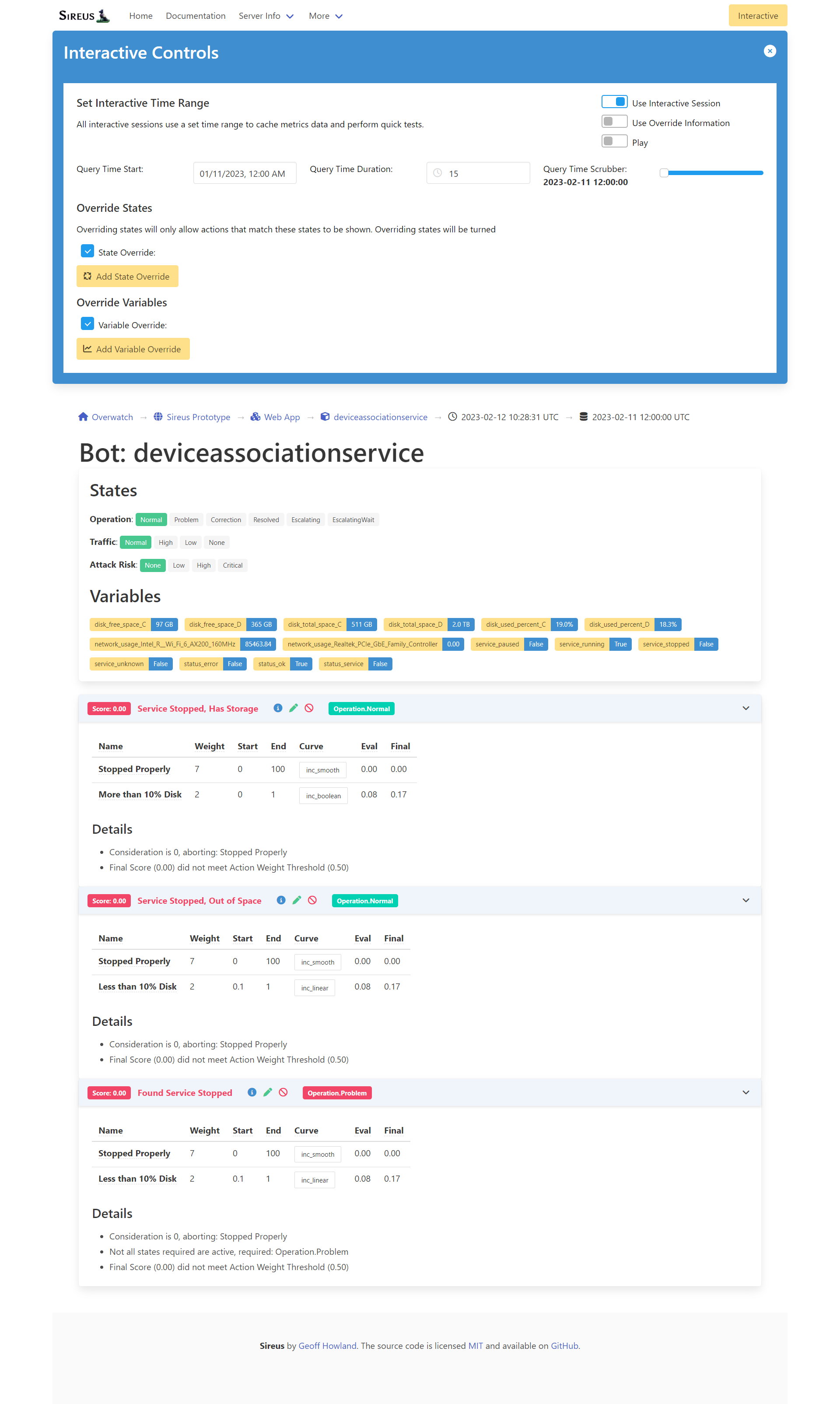This screenshot has width=840, height=1404.
Task: Enable the Play toggle
Action: point(614,141)
